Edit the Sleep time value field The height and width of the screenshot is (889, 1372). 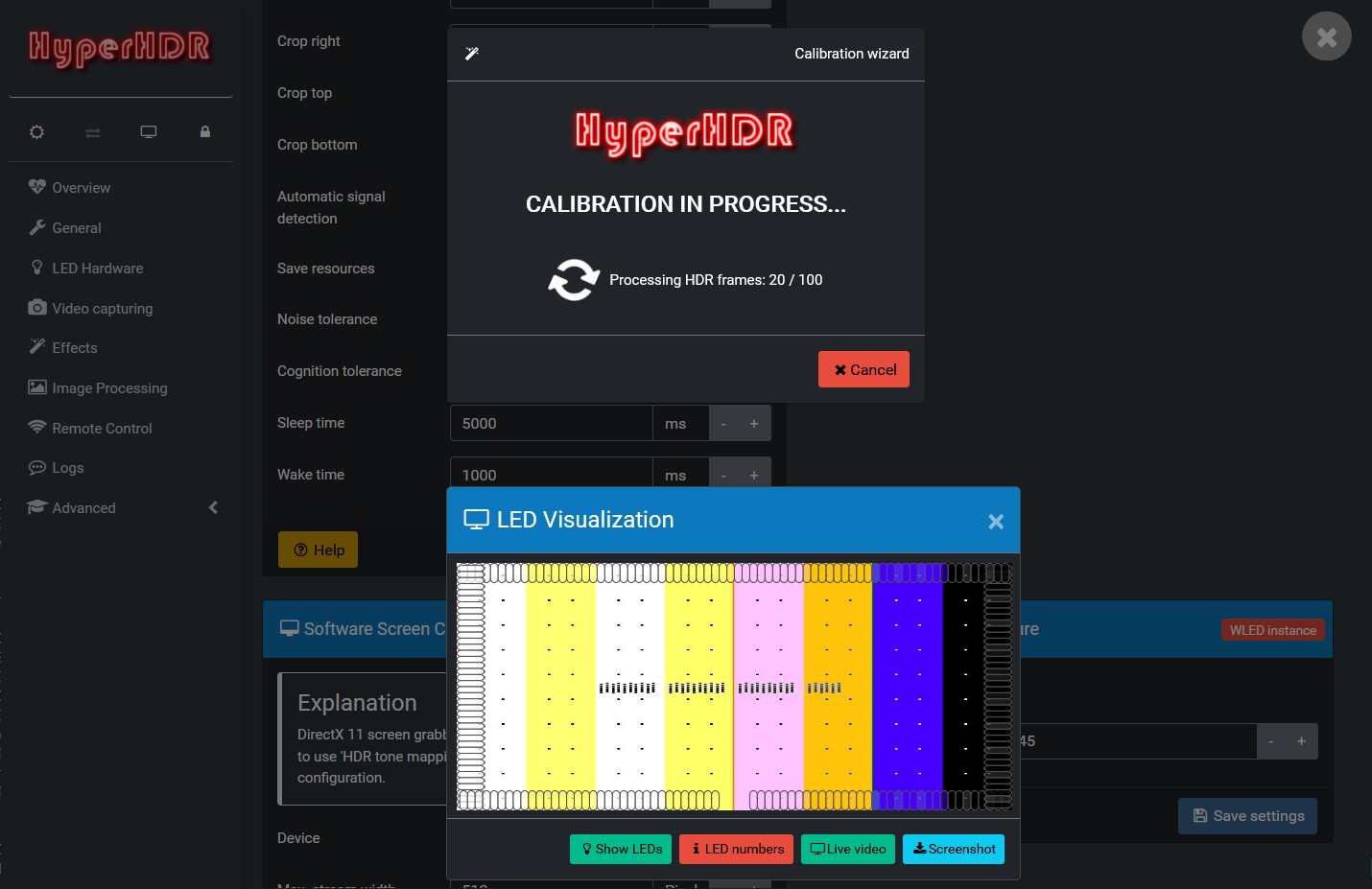551,423
